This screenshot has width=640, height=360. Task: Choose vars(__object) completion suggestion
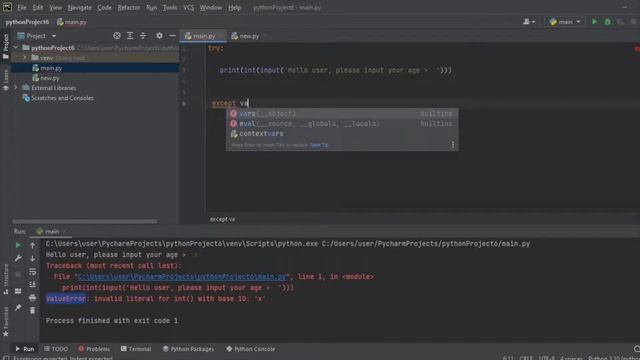click(x=342, y=113)
